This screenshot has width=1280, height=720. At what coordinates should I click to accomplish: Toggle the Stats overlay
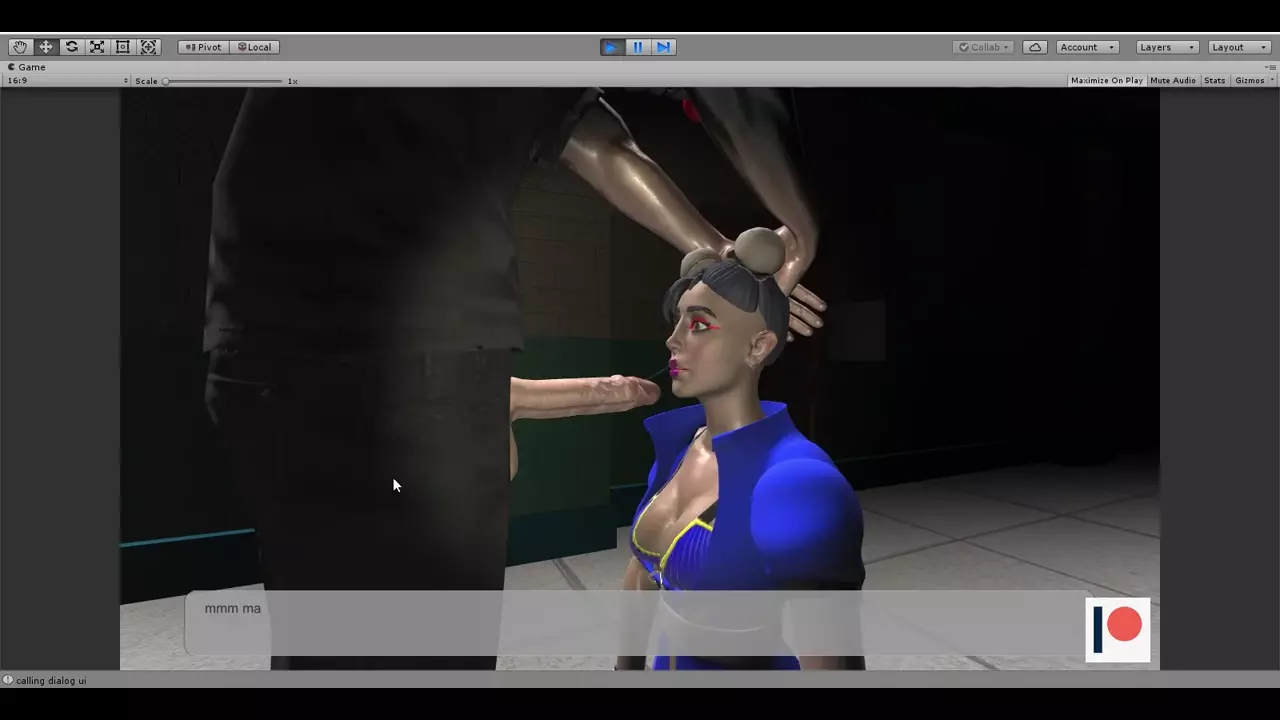pyautogui.click(x=1215, y=81)
